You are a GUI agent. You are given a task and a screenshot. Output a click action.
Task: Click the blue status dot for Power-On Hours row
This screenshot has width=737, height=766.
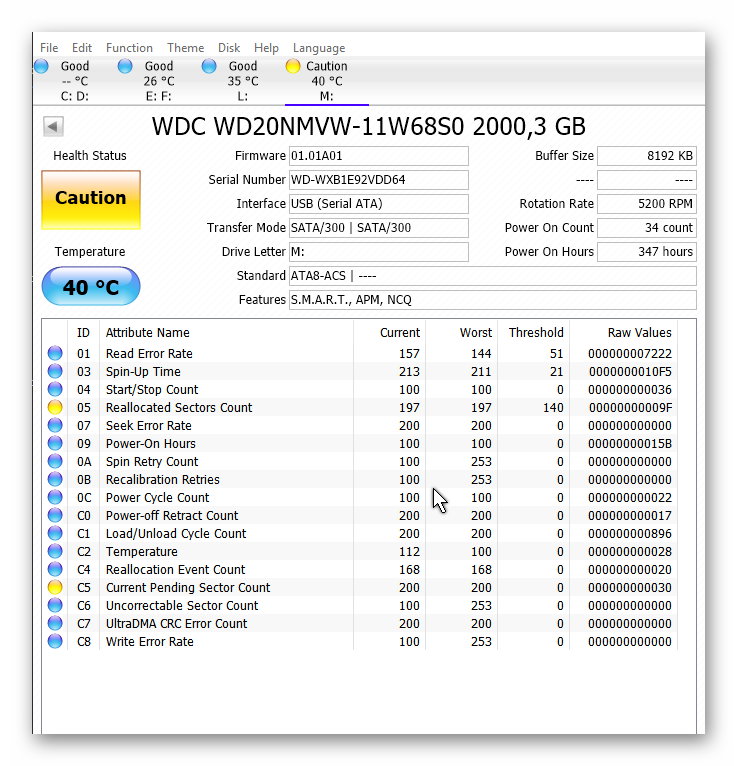click(x=55, y=444)
